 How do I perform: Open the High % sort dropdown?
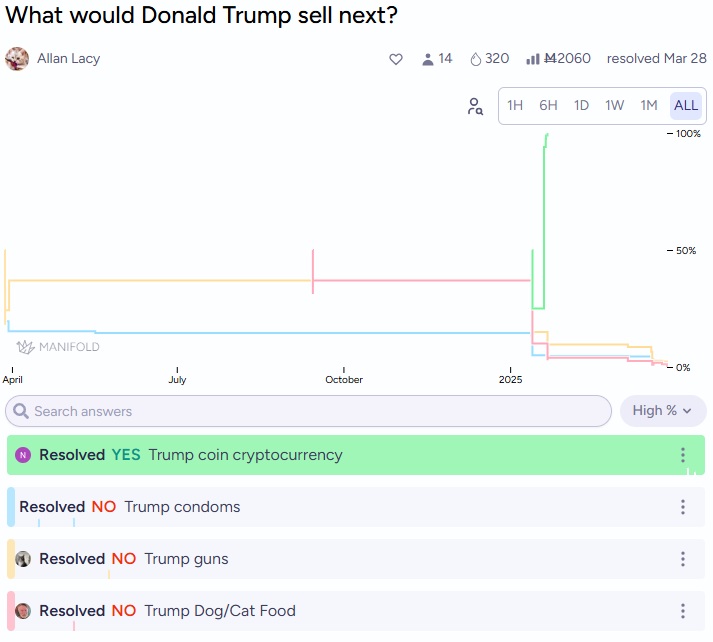(663, 411)
